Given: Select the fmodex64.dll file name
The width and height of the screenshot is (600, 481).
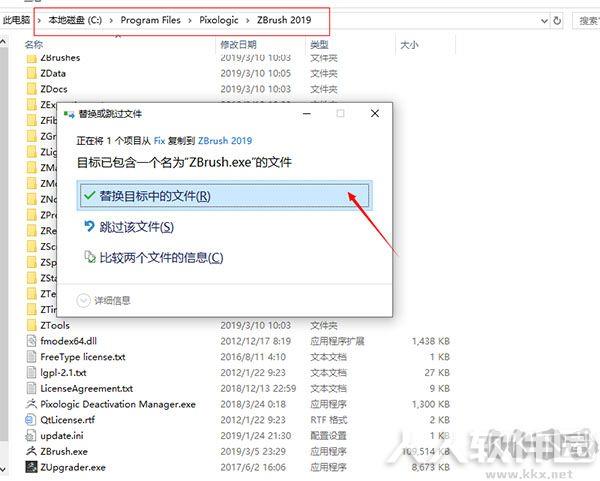Looking at the screenshot, I should pyautogui.click(x=68, y=341).
